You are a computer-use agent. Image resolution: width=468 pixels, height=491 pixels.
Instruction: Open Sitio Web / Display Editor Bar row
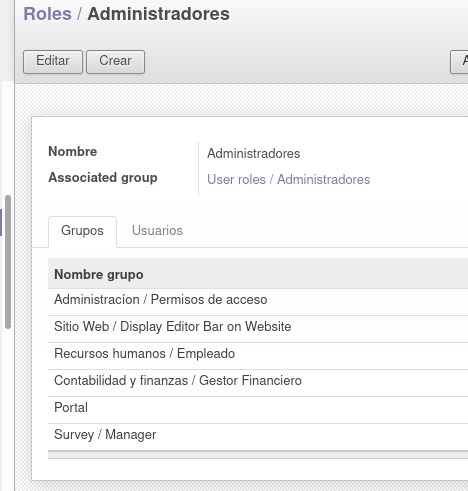(x=258, y=327)
